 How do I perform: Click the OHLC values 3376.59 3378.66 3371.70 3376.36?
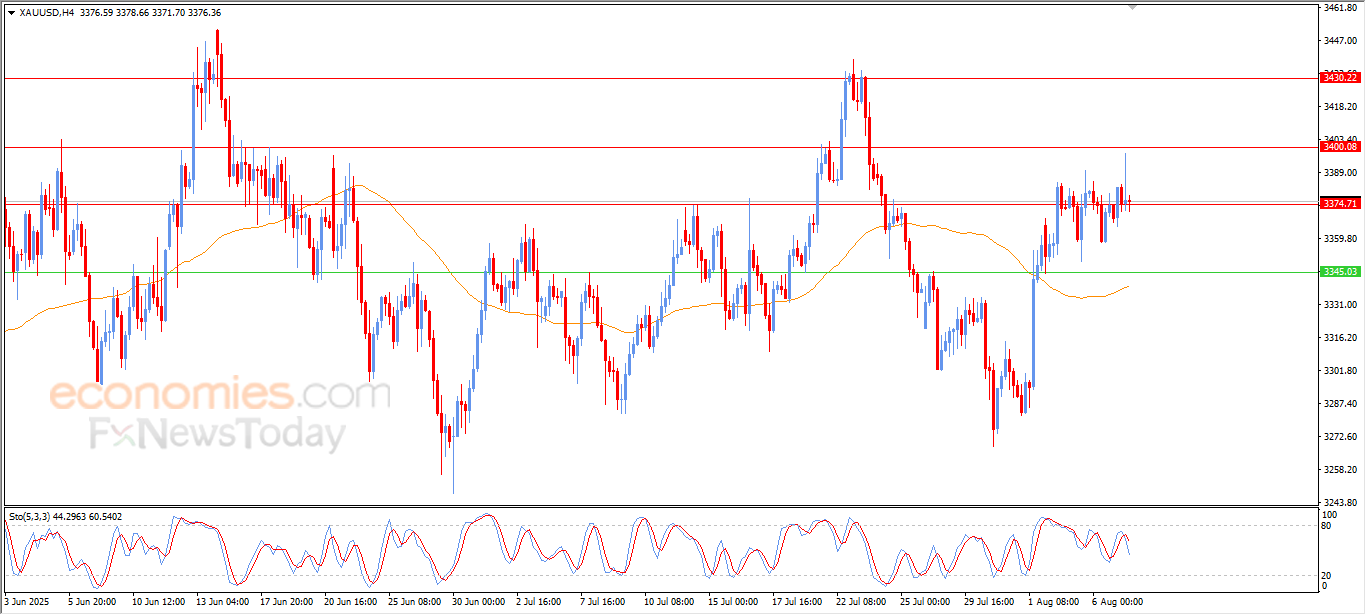tap(151, 13)
